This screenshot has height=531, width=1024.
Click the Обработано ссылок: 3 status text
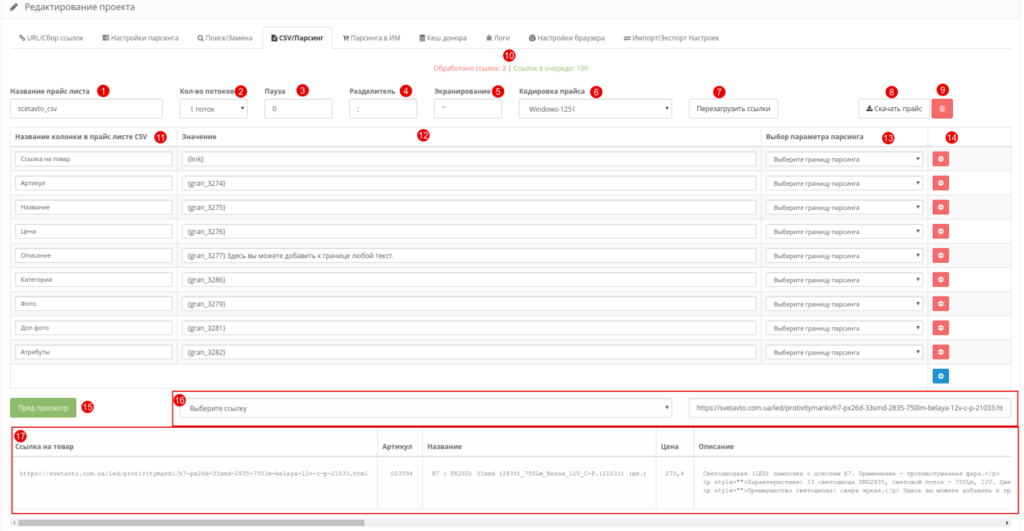point(470,68)
